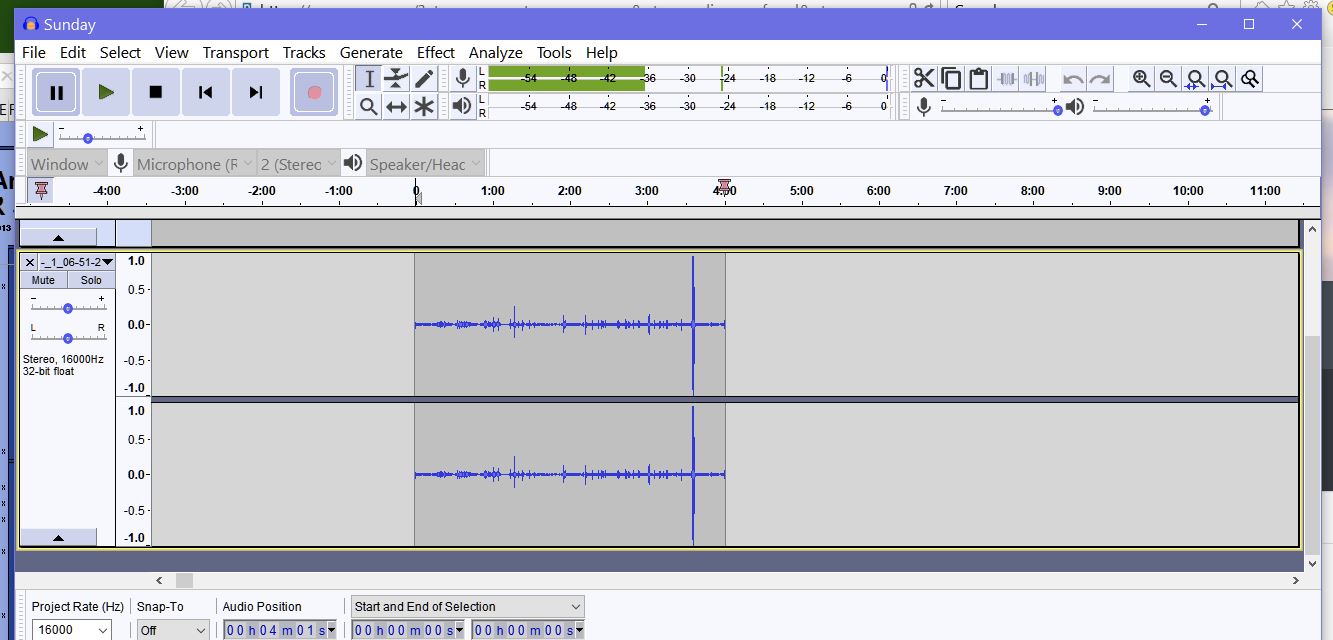Click the Copy icon in edit toolbar

pos(950,78)
